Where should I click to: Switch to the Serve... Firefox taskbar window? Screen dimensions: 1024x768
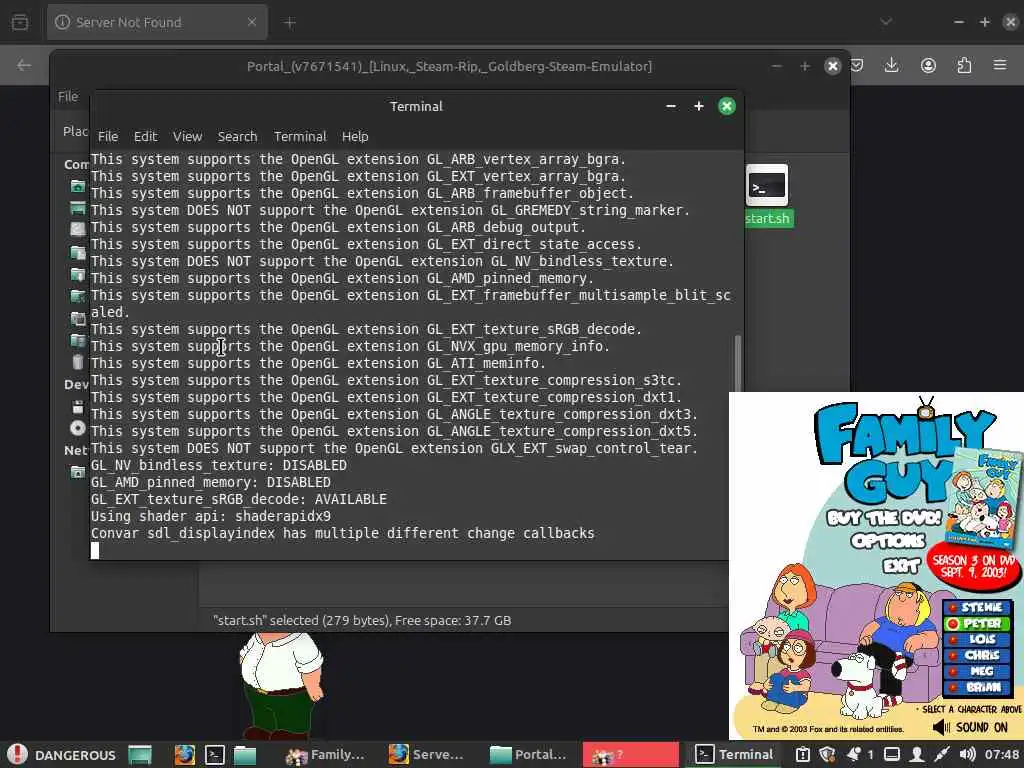pyautogui.click(x=426, y=755)
